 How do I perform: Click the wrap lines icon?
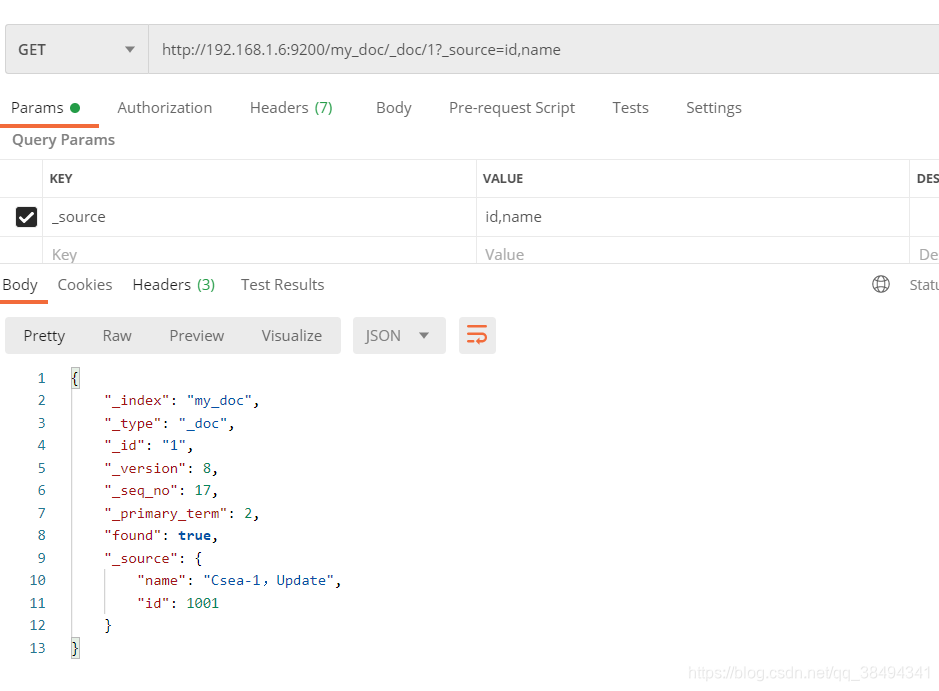coord(477,336)
